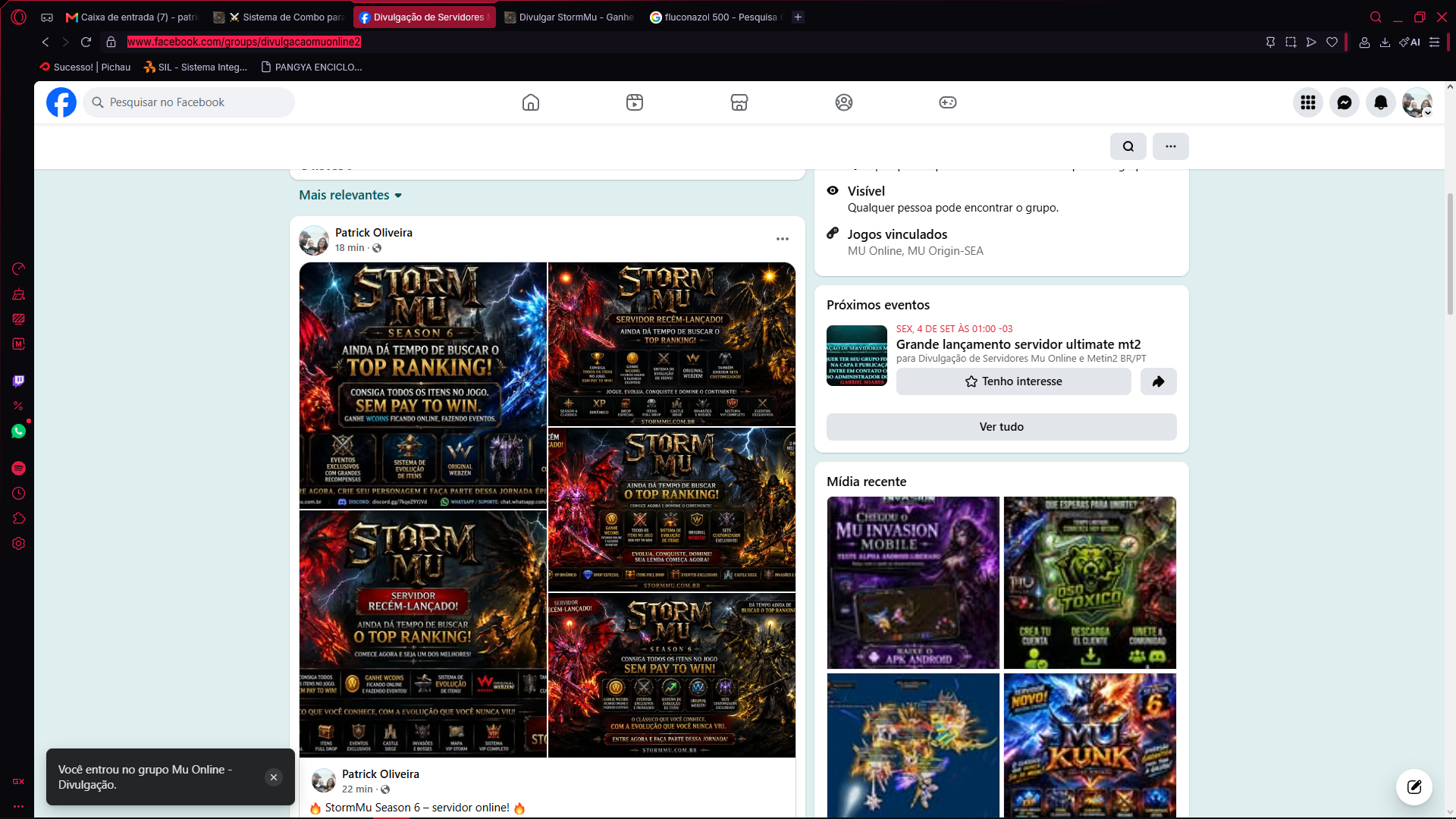Click the Pesquisar no Facebook search field
Image resolution: width=1456 pixels, height=819 pixels.
(x=189, y=102)
